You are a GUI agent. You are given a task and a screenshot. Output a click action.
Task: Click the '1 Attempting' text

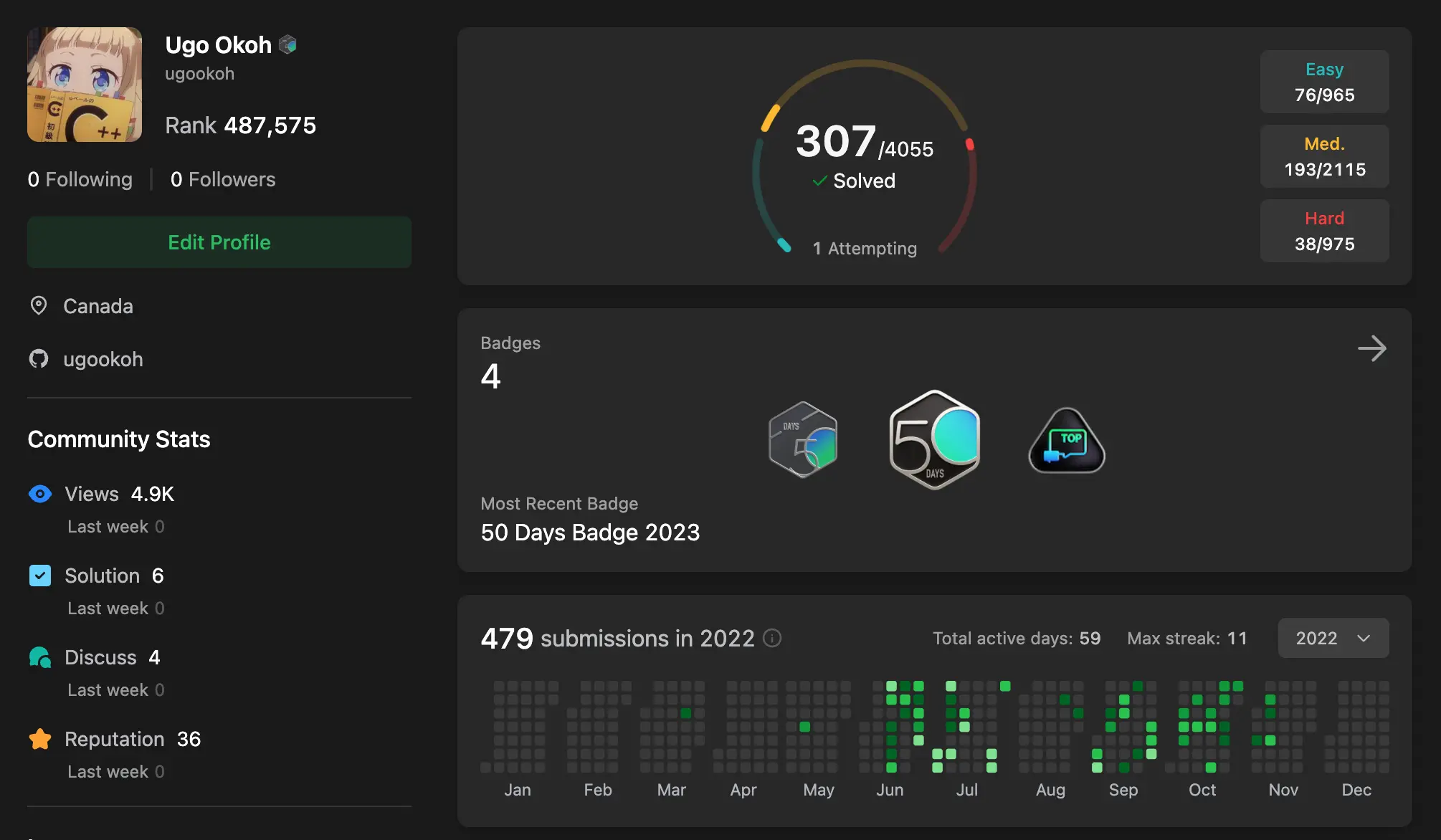coord(865,248)
